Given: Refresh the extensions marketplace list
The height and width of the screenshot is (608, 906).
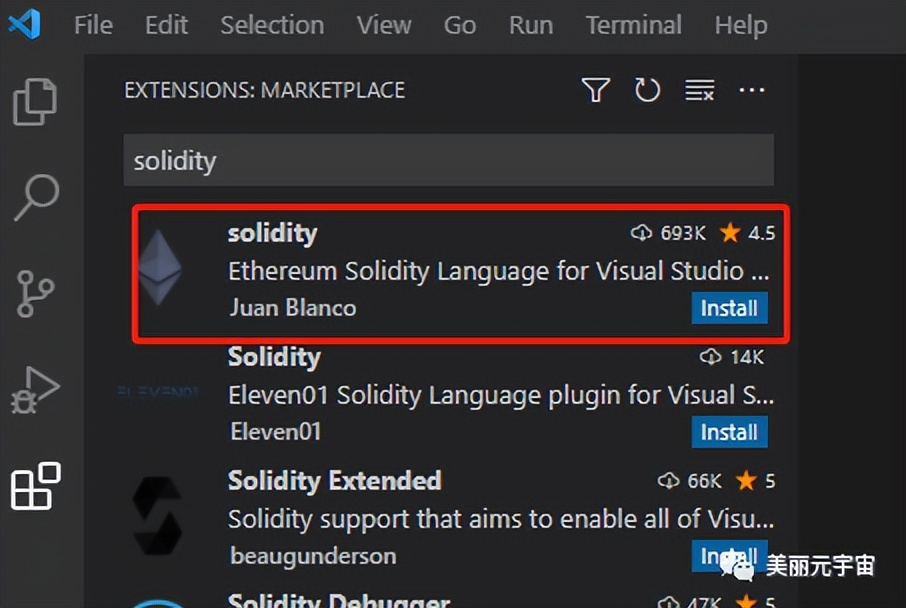Looking at the screenshot, I should (647, 91).
